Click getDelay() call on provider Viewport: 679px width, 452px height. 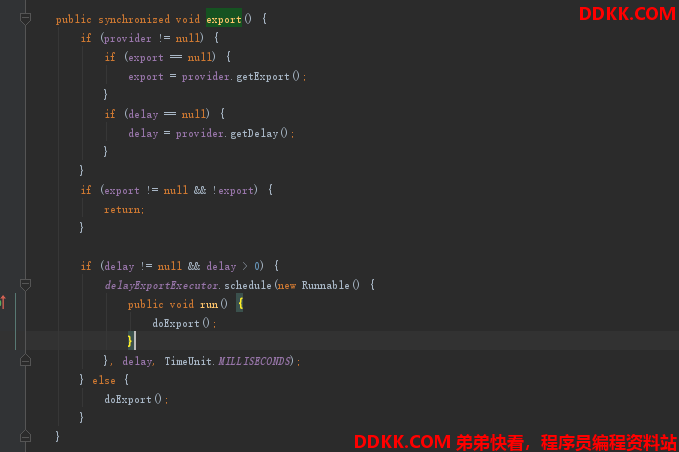coord(259,133)
